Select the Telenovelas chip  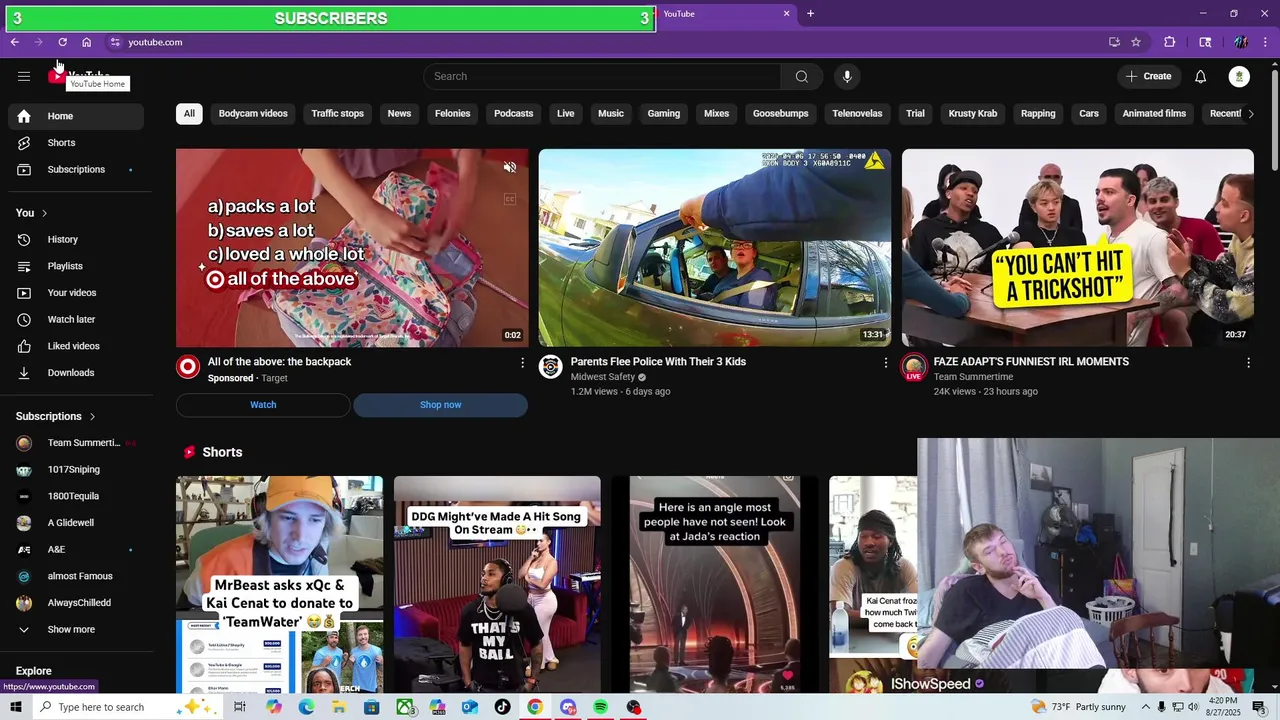click(x=857, y=114)
